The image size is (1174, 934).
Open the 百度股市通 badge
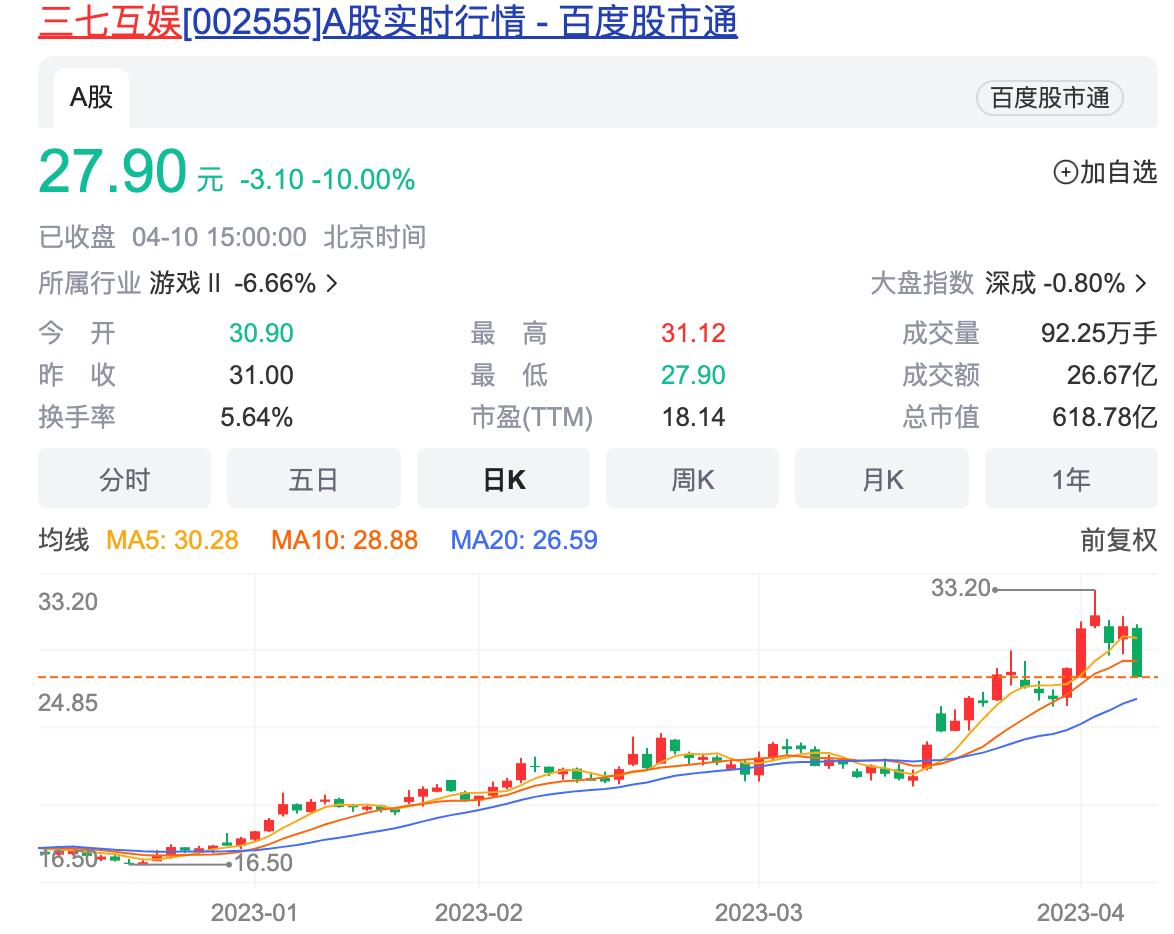pyautogui.click(x=1049, y=99)
